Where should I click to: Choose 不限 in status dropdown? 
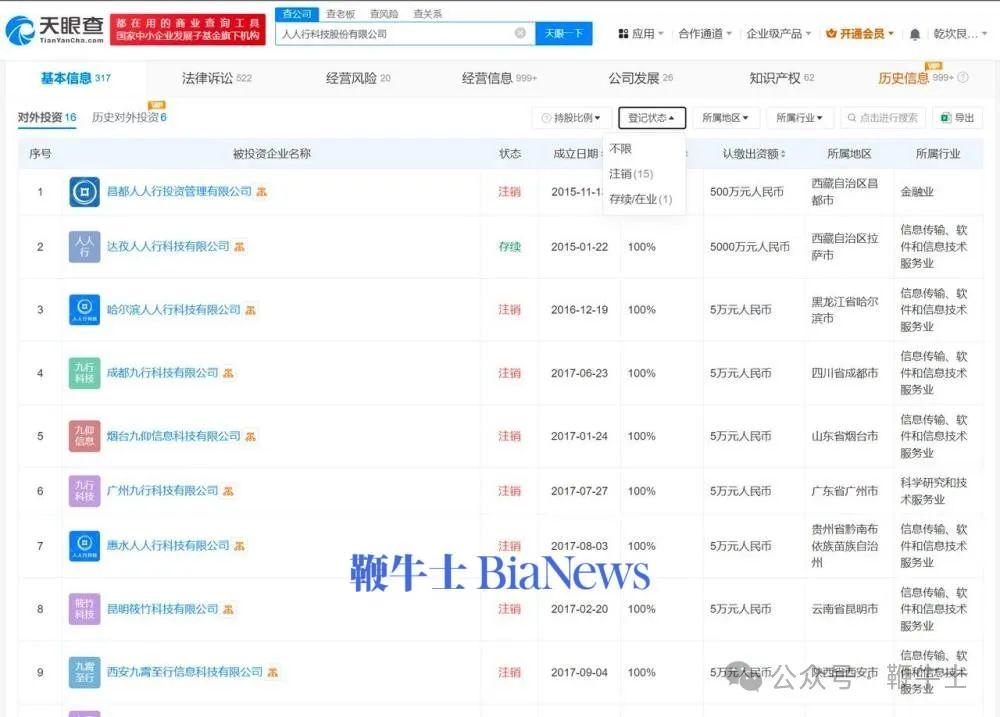[x=620, y=149]
